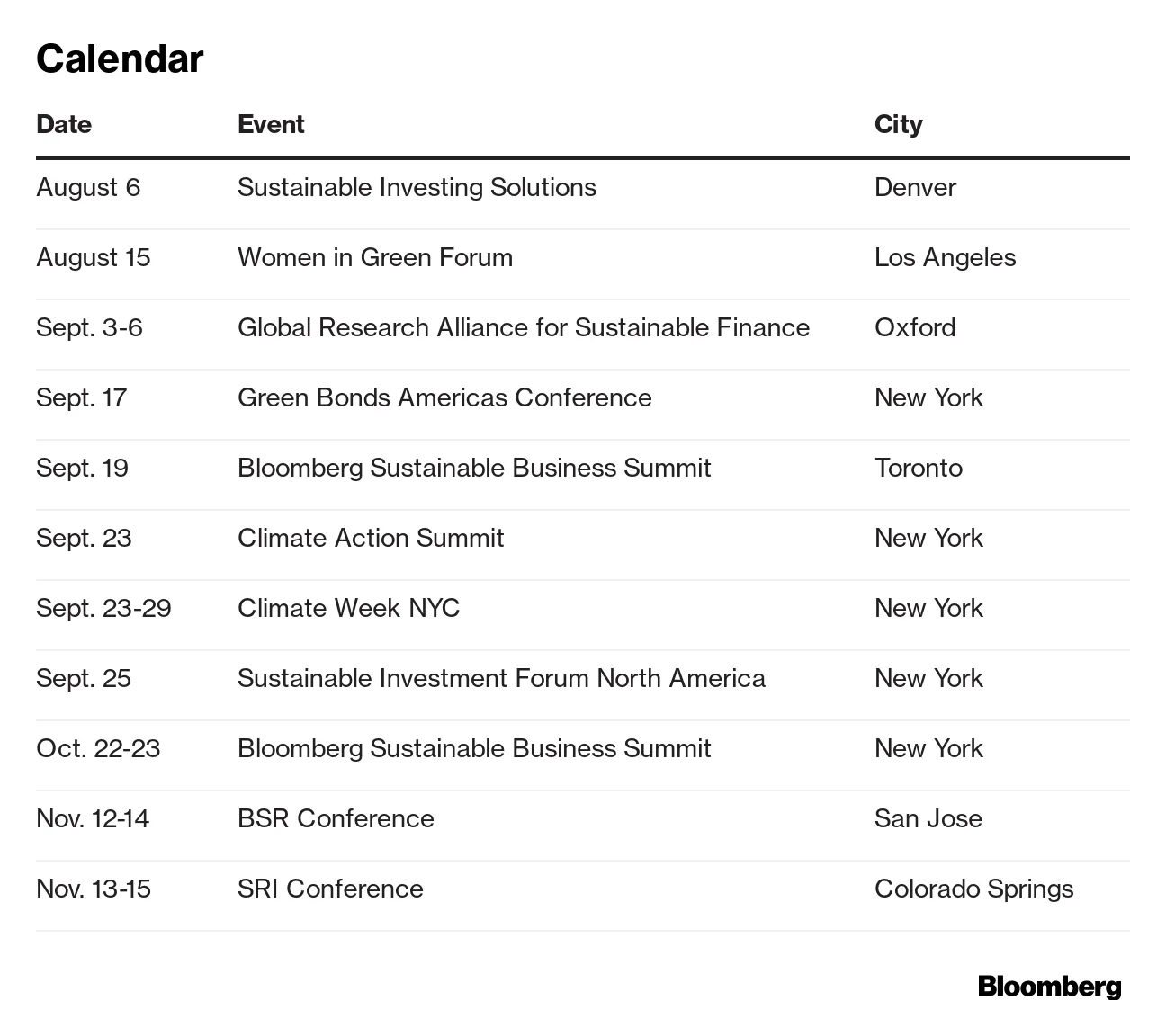Open the Women in Green Forum entry

(375, 257)
